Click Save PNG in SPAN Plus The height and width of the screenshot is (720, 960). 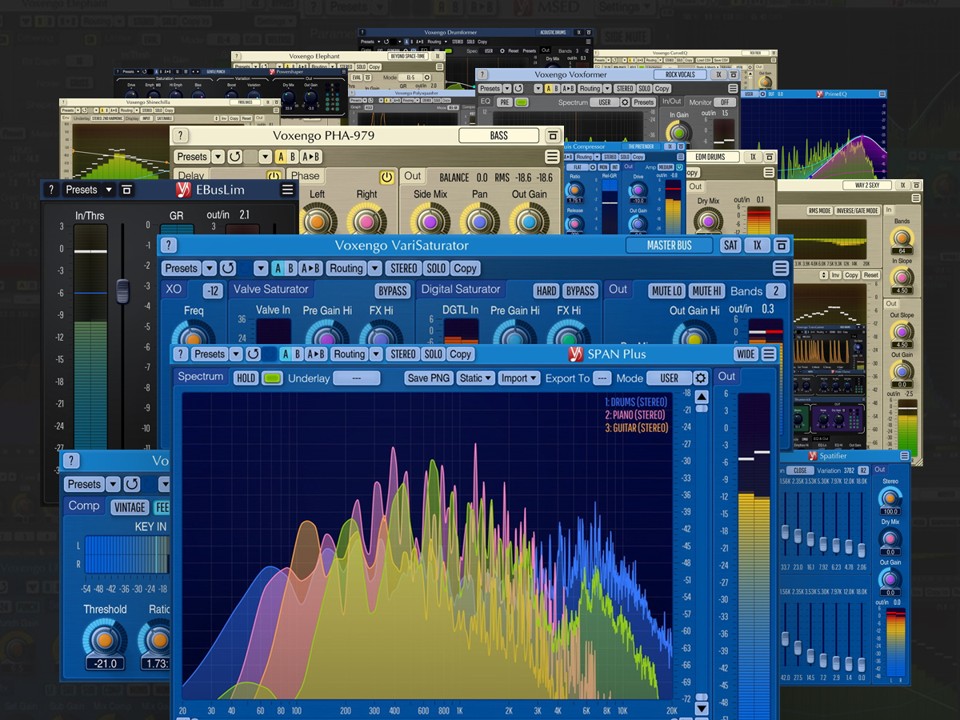(429, 378)
